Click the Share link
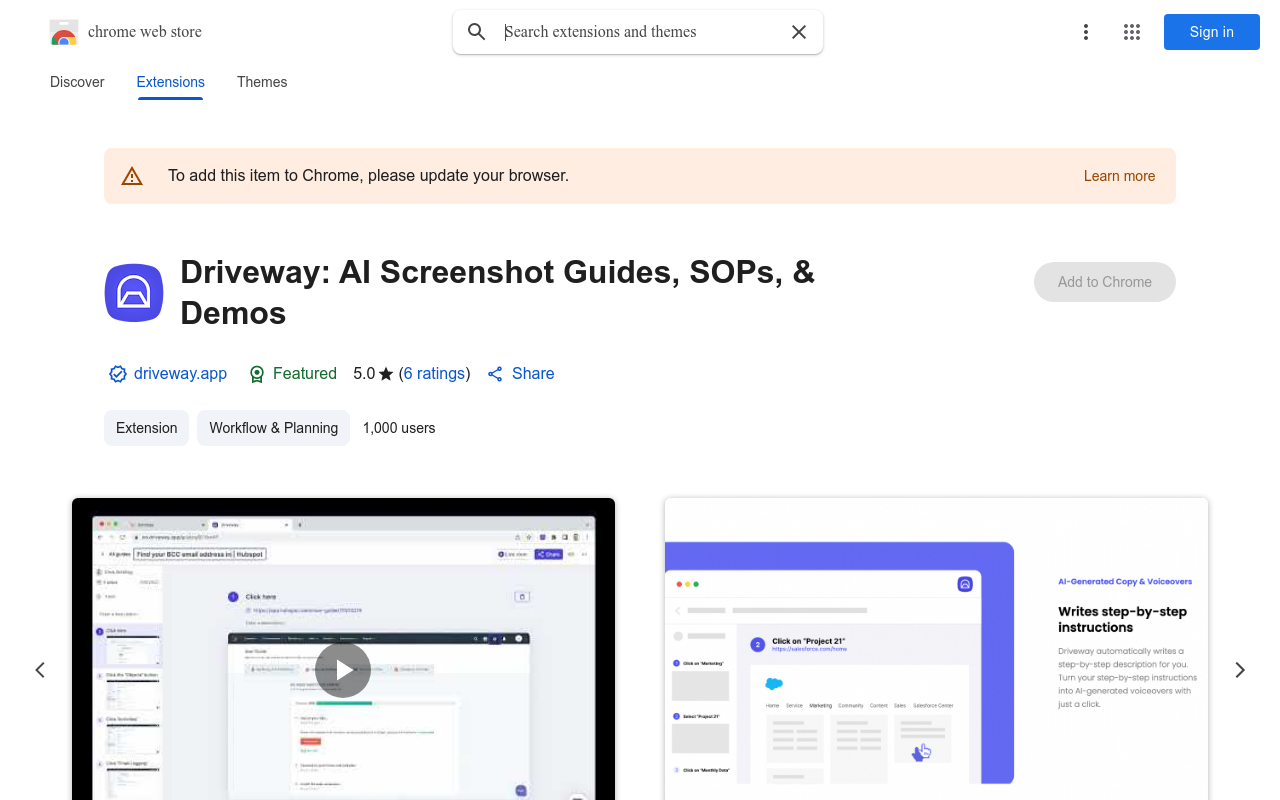 pyautogui.click(x=533, y=374)
